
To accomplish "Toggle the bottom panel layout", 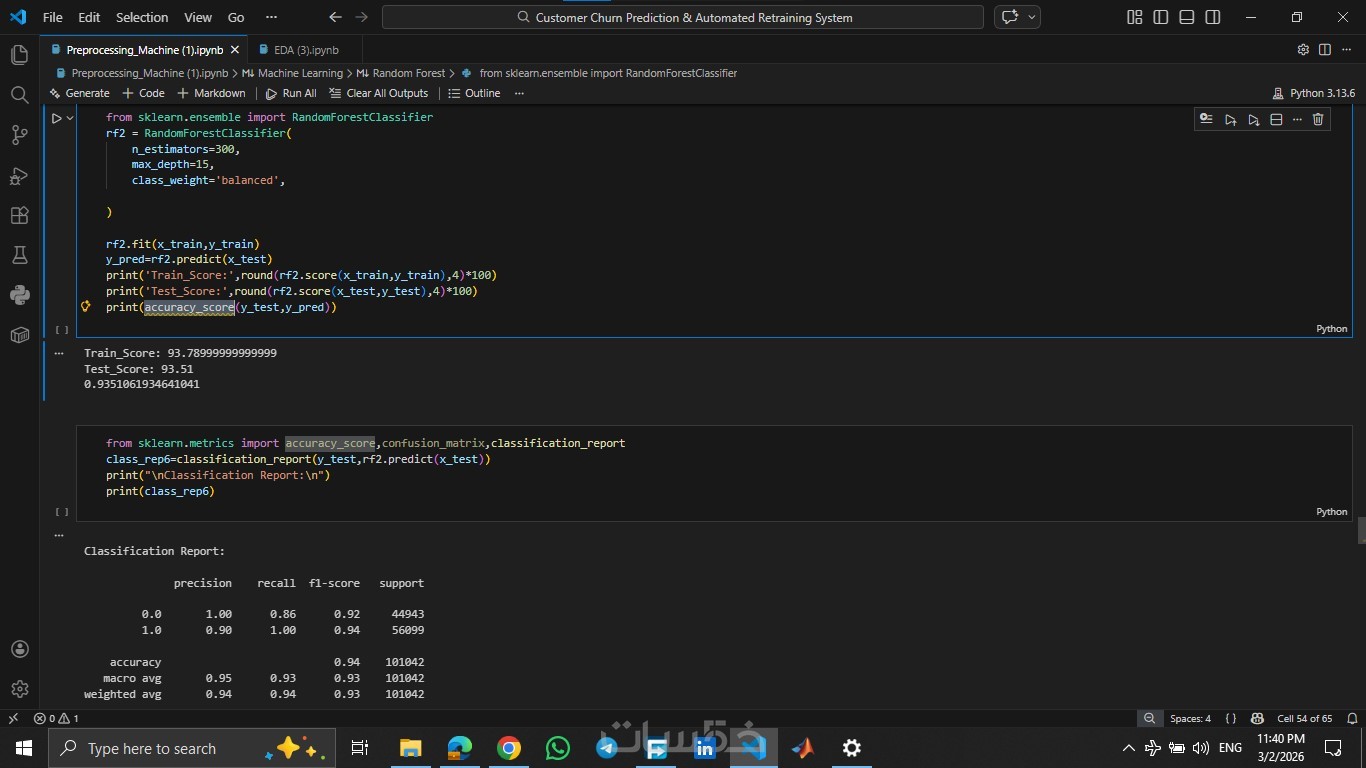I will coord(1186,17).
